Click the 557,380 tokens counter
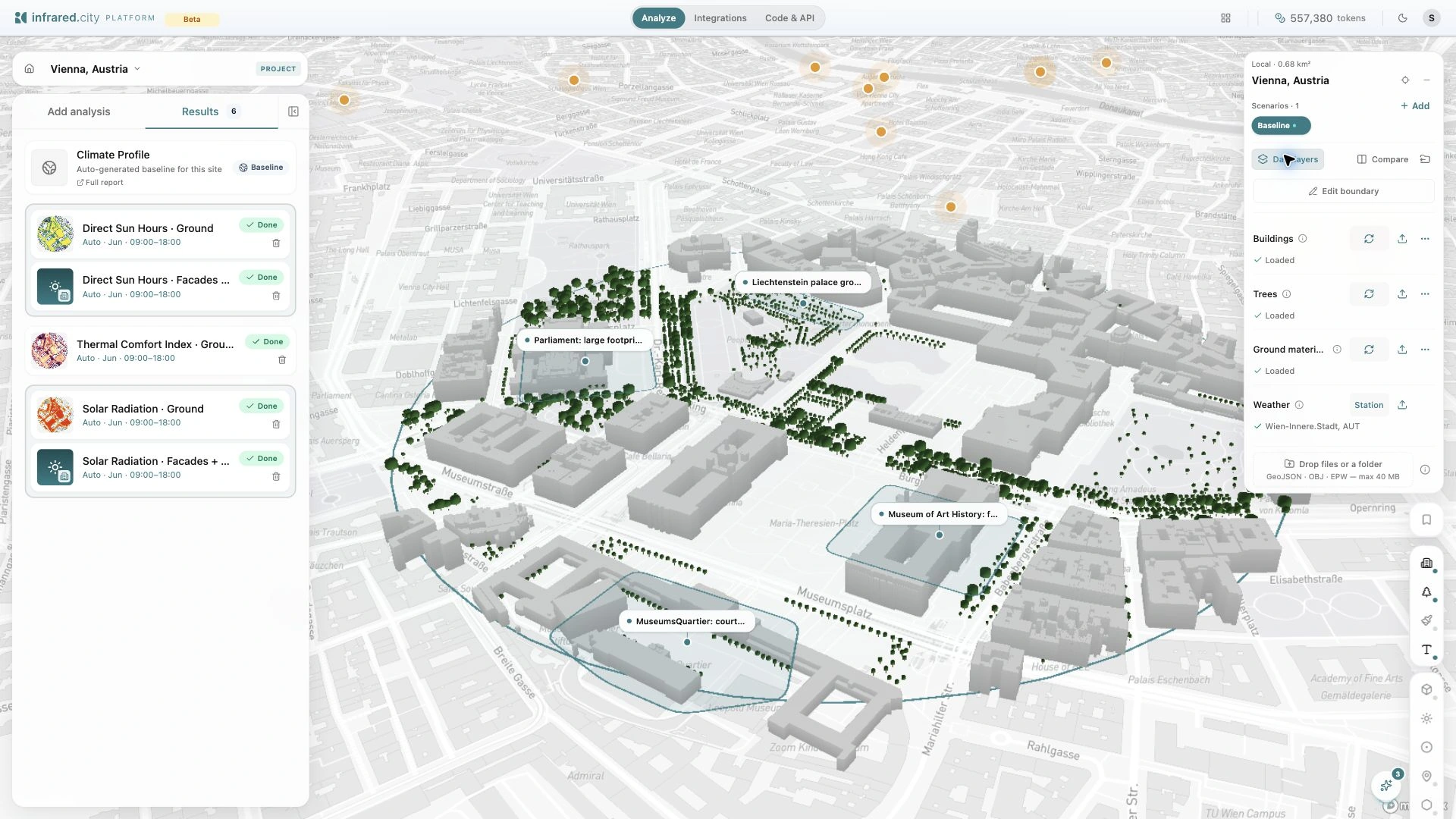The image size is (1456, 819). click(x=1319, y=18)
